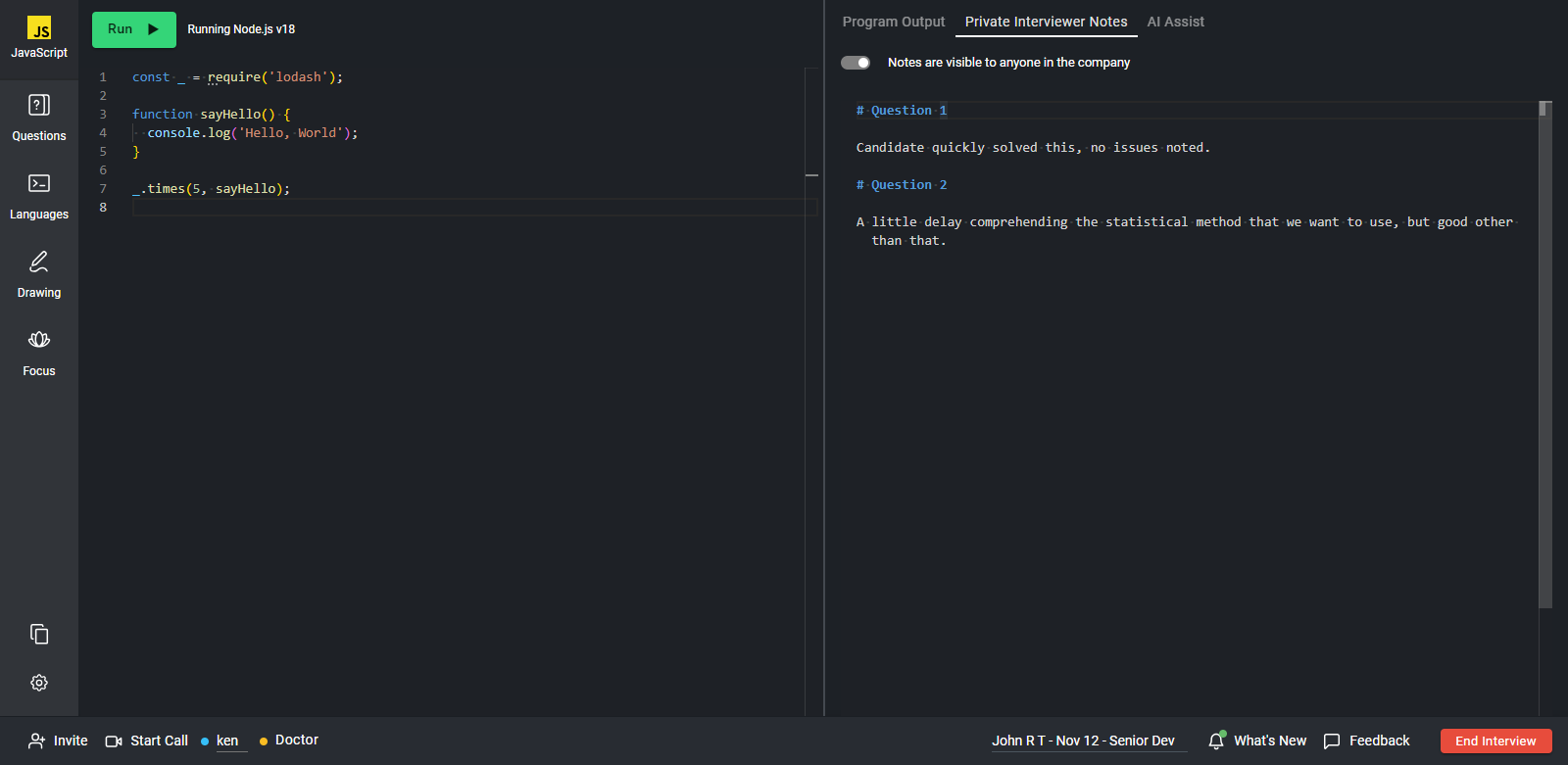Start a video call
The height and width of the screenshot is (765, 1568).
pyautogui.click(x=146, y=741)
